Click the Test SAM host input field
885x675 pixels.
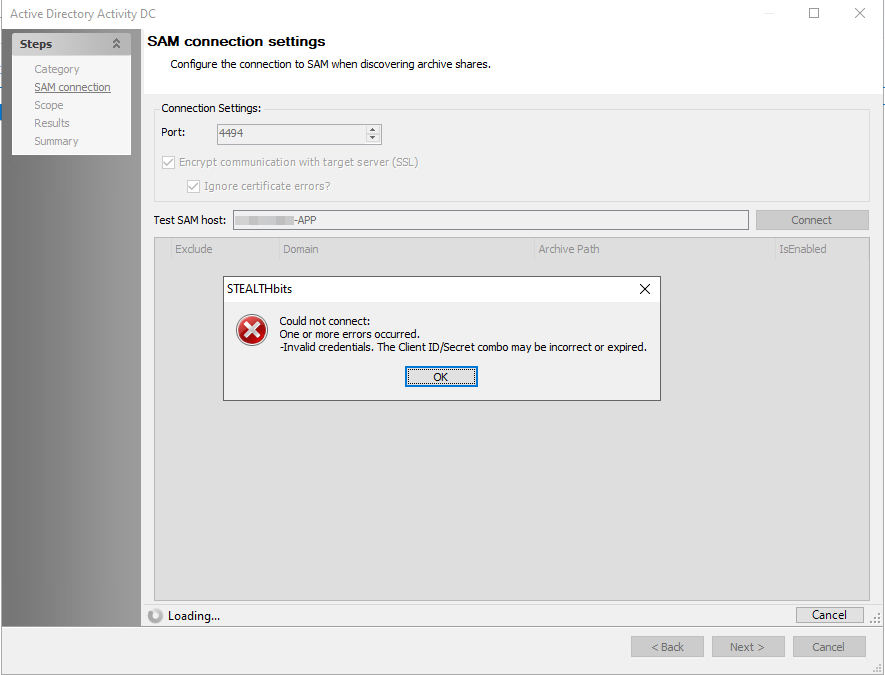(x=490, y=220)
